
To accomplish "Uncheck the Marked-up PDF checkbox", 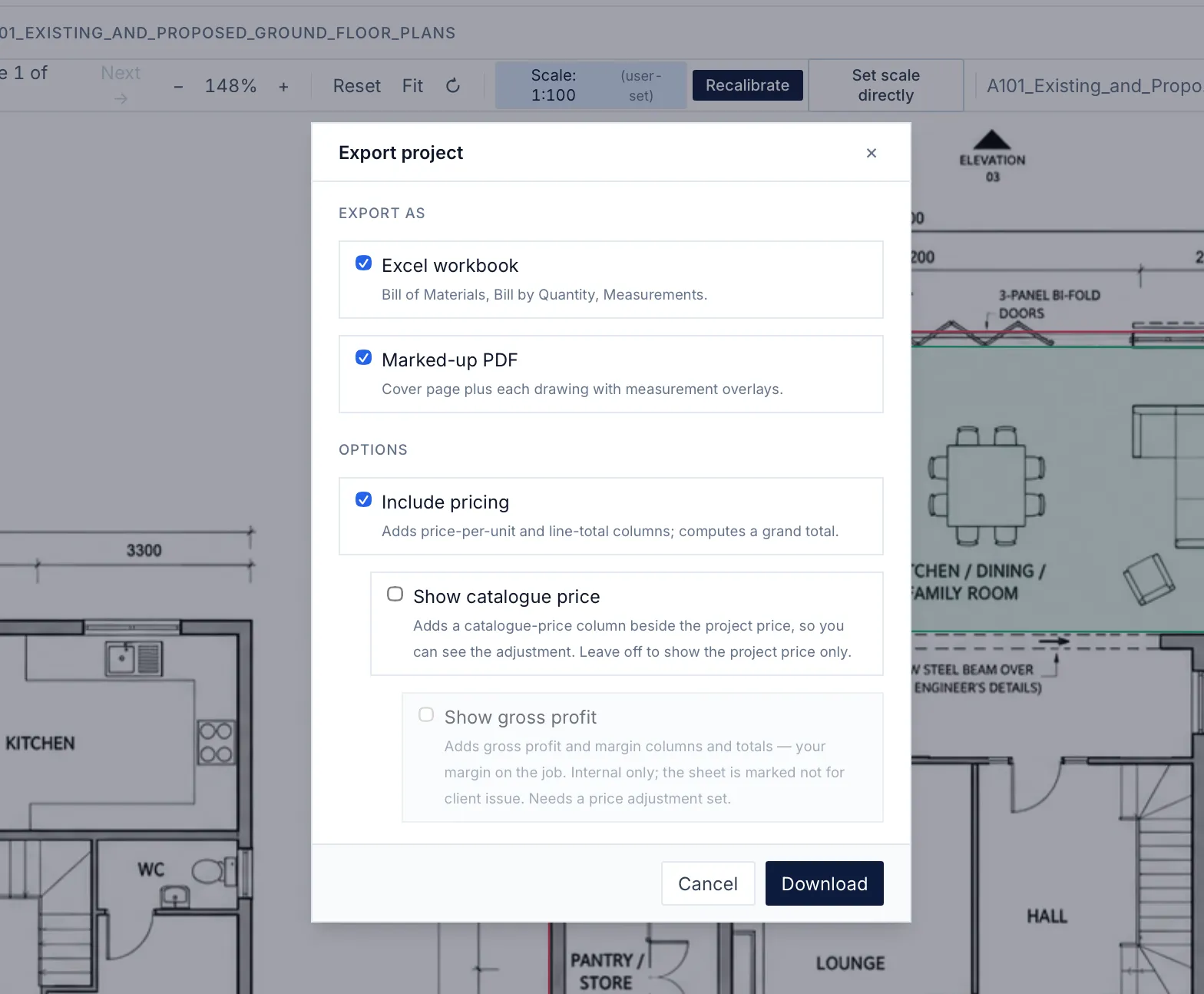I will pos(364,358).
